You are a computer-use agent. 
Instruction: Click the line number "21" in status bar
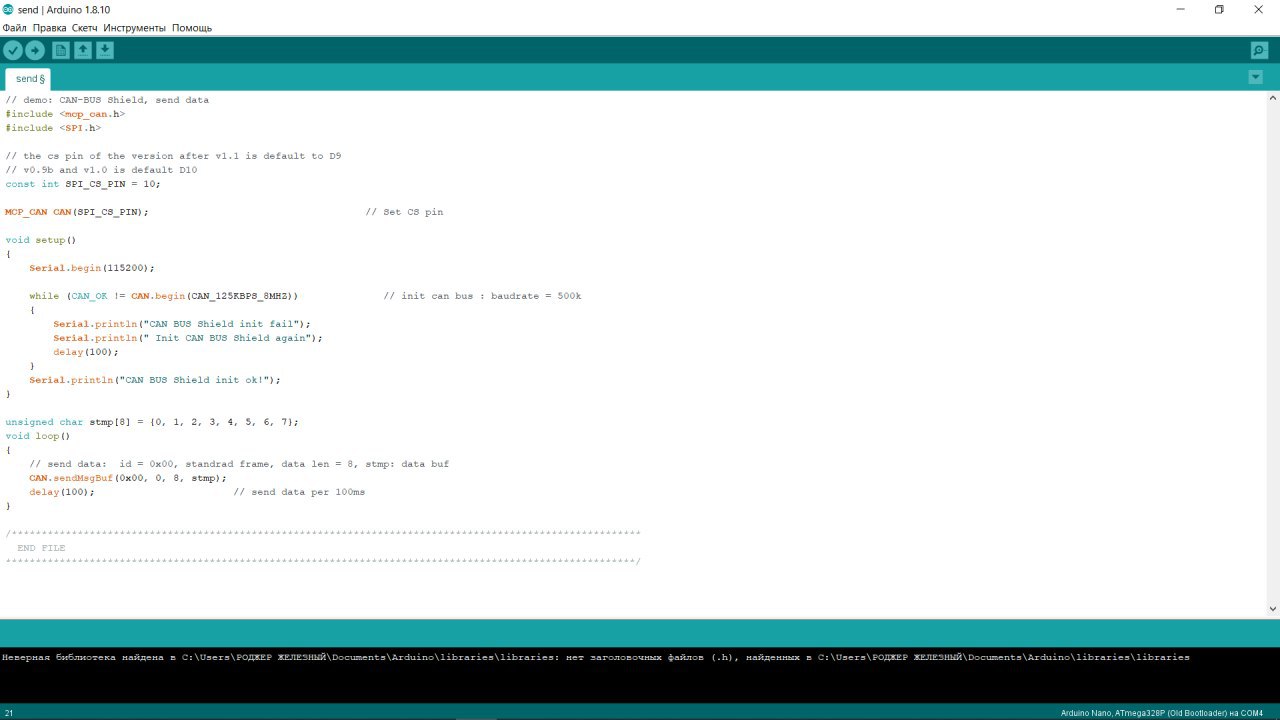[9, 713]
